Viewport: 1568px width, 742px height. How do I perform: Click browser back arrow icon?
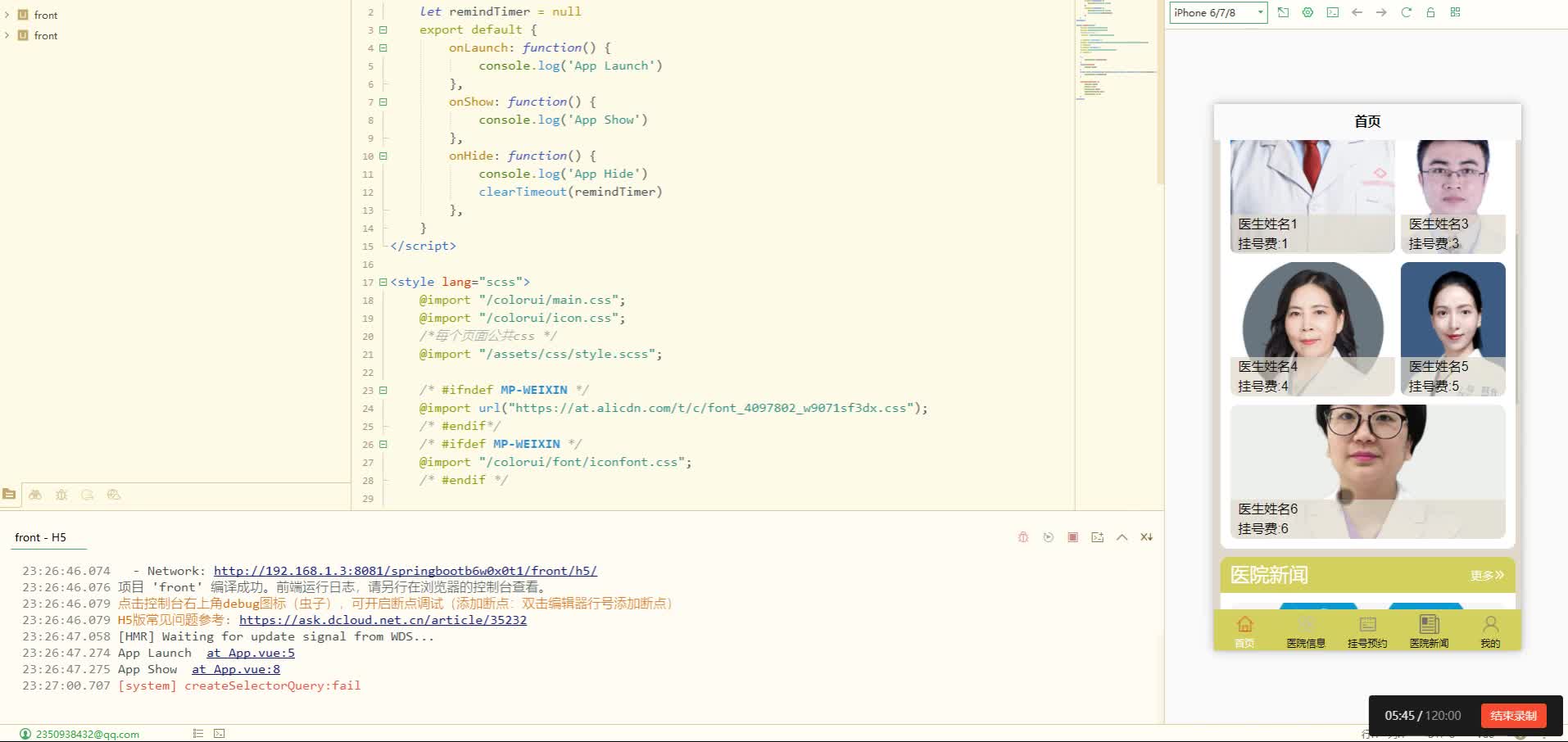1357,12
